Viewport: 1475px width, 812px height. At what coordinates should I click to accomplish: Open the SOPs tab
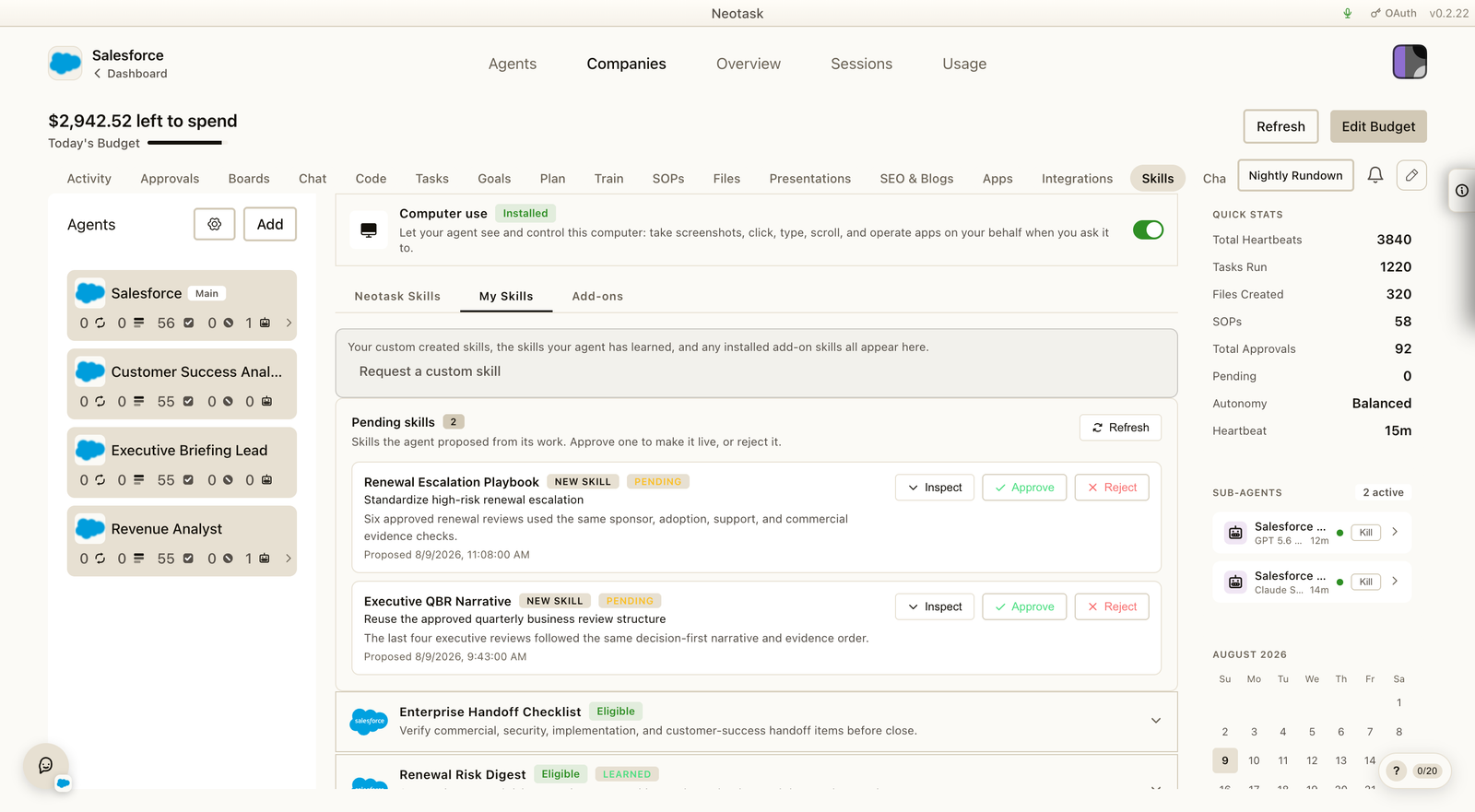click(x=668, y=179)
